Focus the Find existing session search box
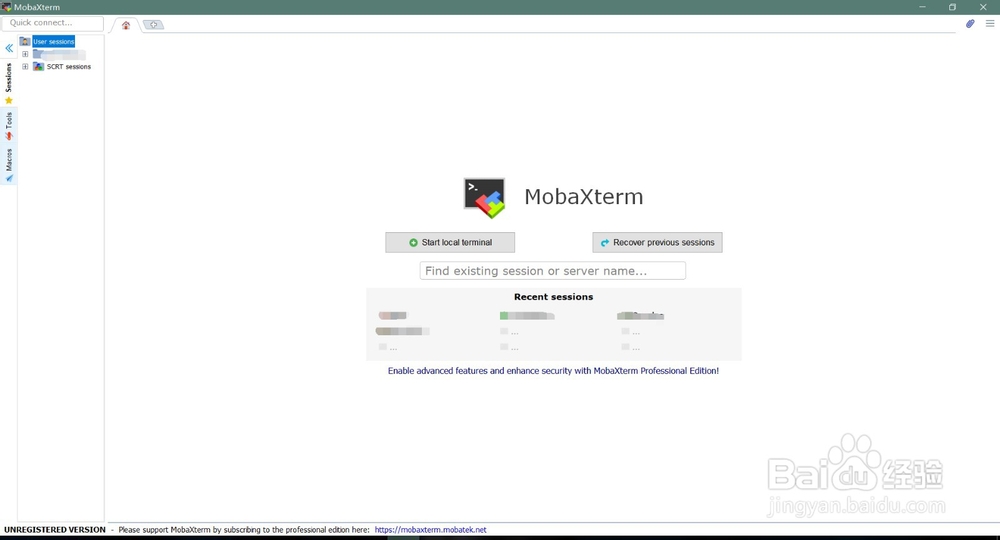 [552, 271]
